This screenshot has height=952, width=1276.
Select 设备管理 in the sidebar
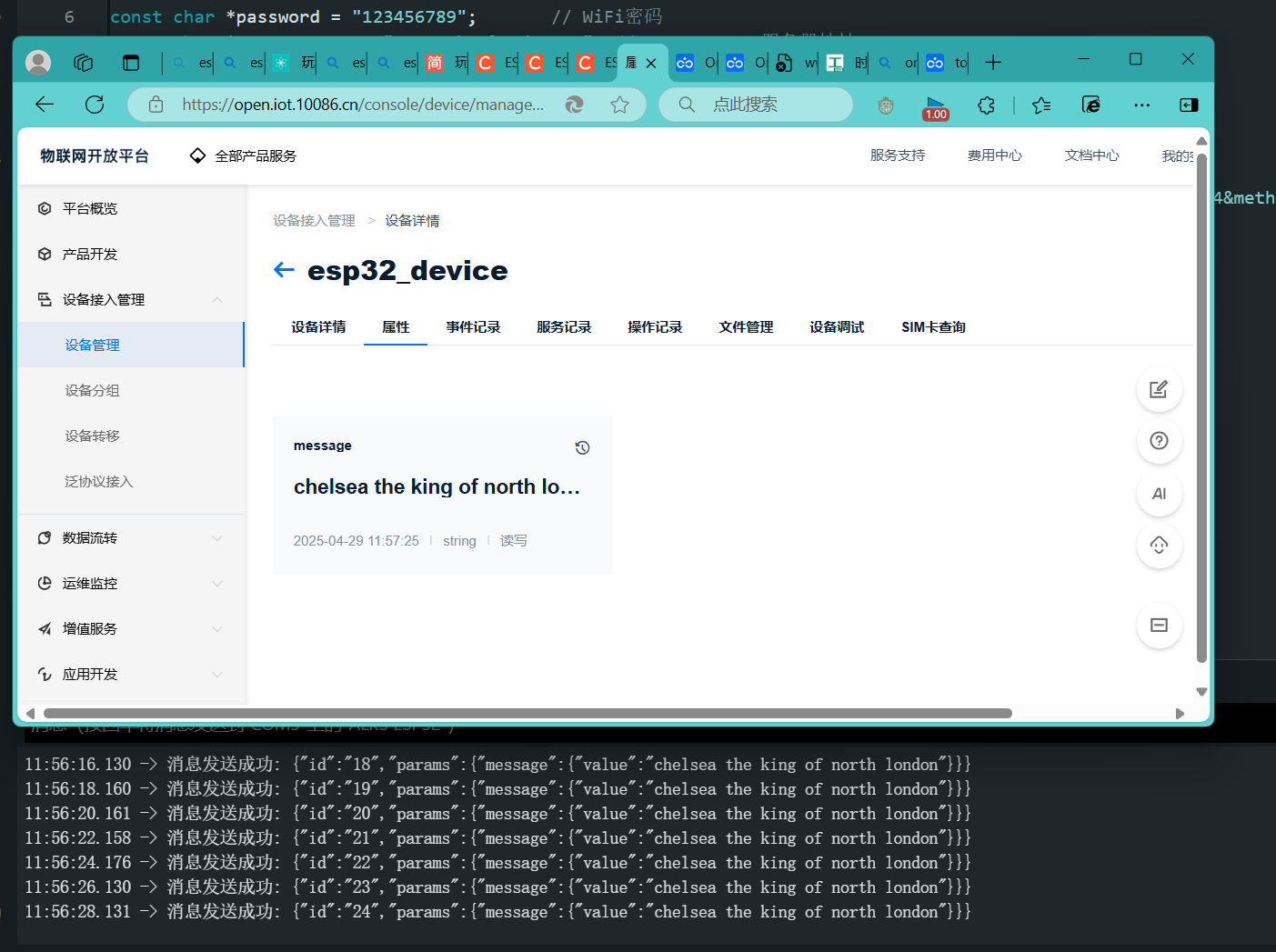131,345
